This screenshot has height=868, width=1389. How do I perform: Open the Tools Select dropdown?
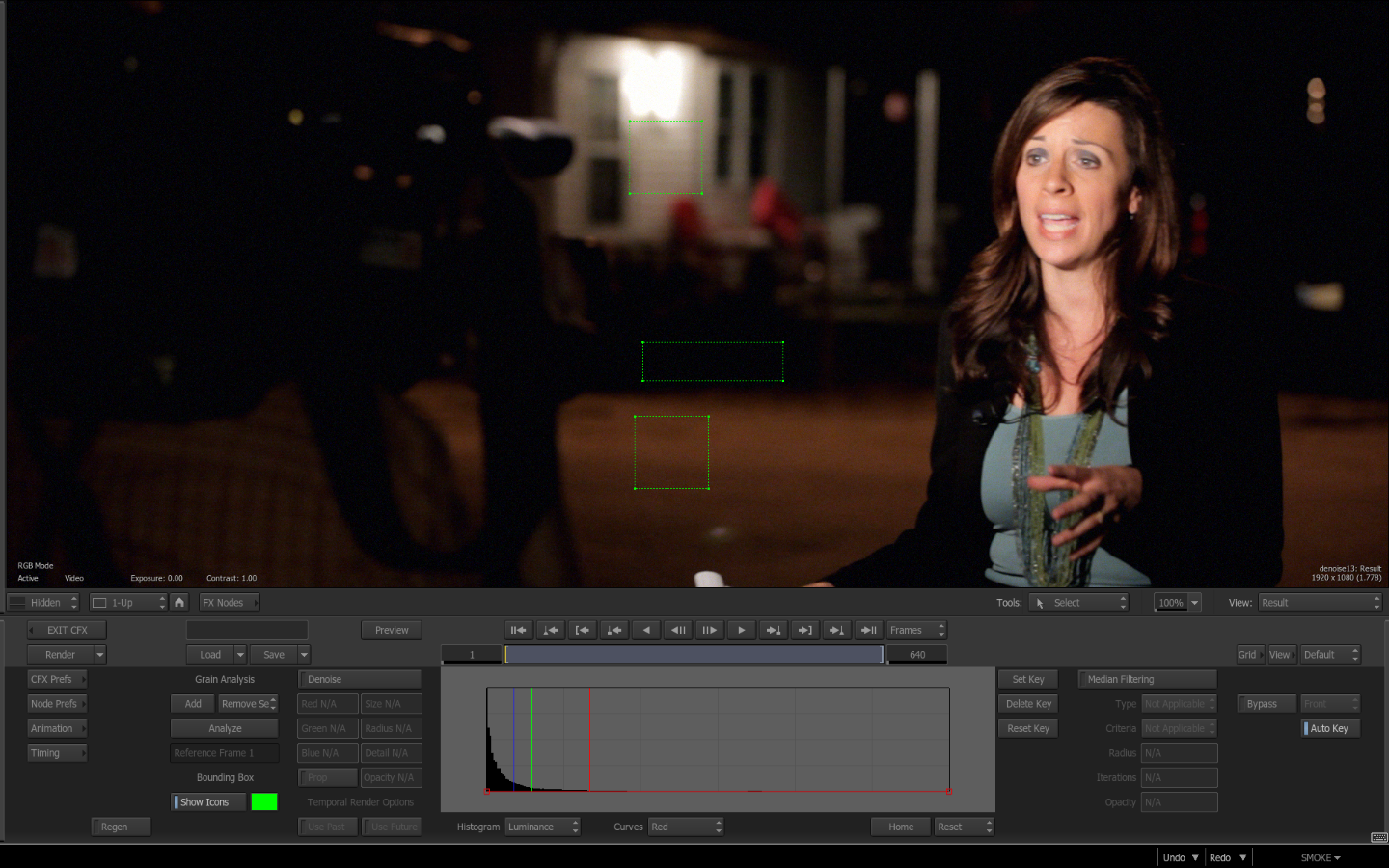coord(1078,603)
